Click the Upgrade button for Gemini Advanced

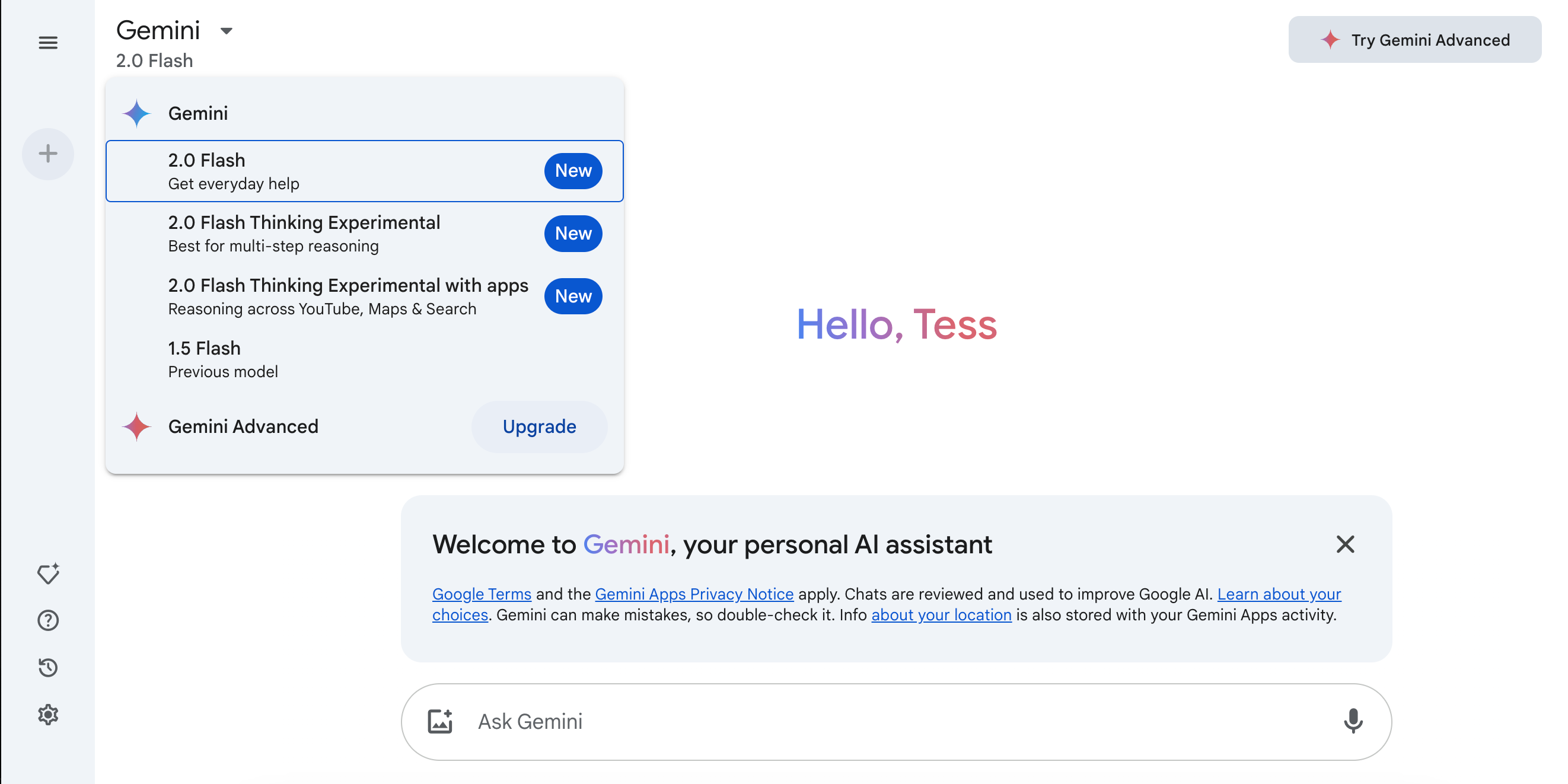coord(540,427)
